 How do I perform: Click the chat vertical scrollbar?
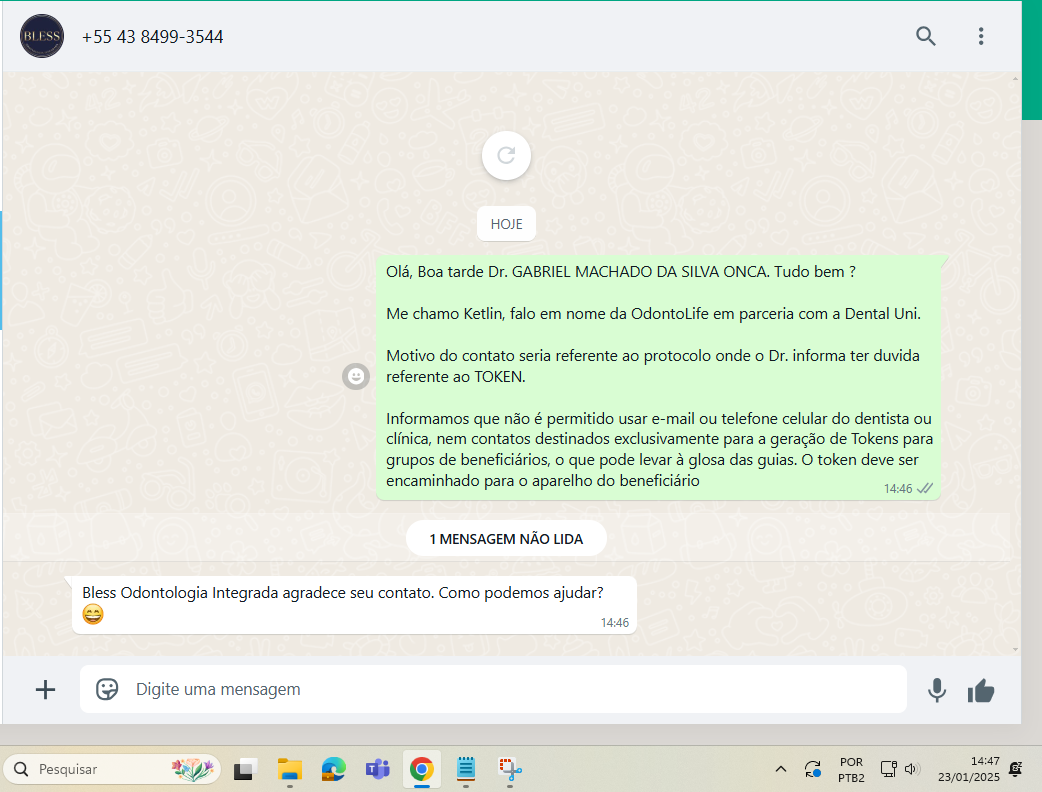pos(1015,363)
